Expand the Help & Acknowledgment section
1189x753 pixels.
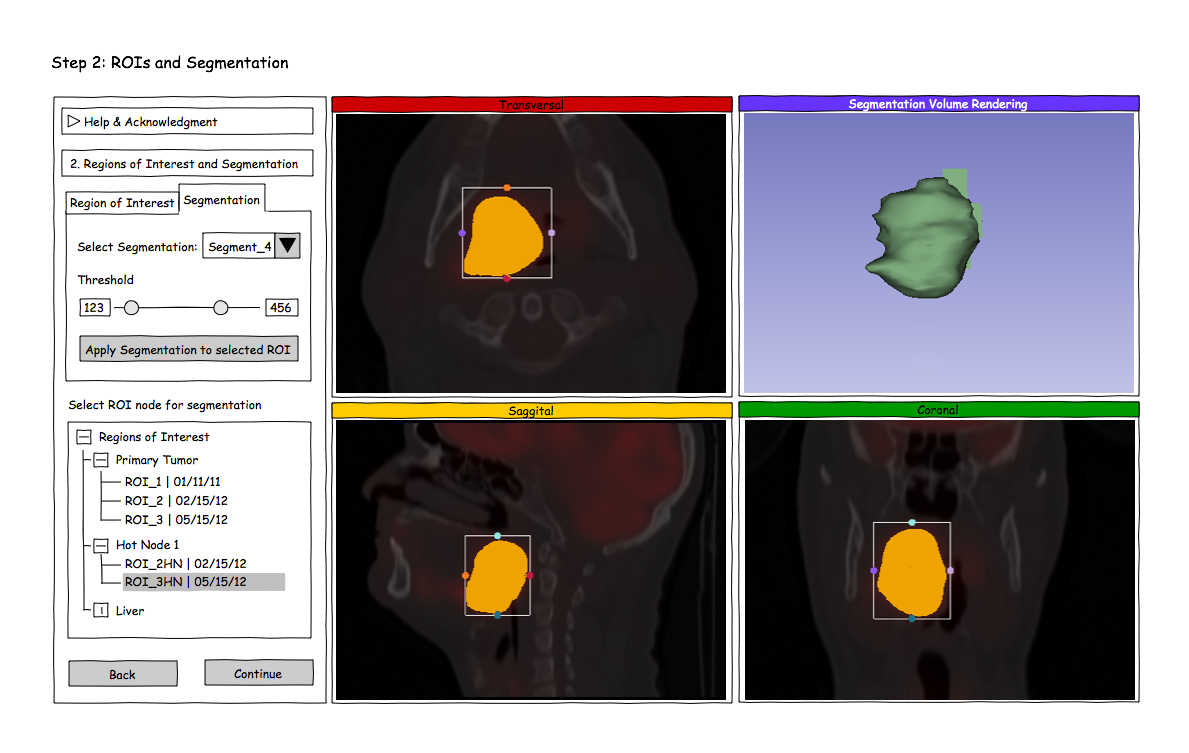[x=73, y=121]
